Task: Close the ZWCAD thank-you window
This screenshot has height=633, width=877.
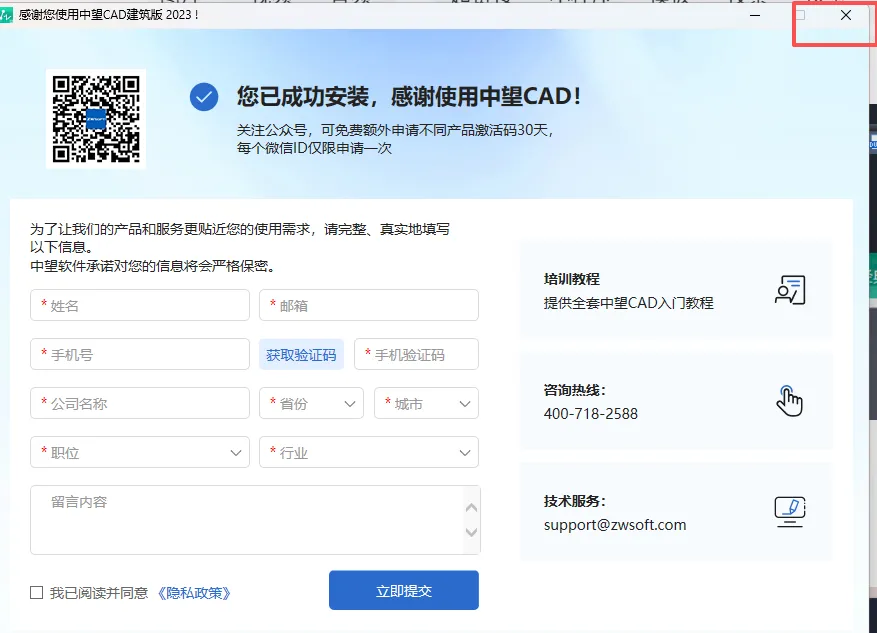Action: (x=846, y=15)
